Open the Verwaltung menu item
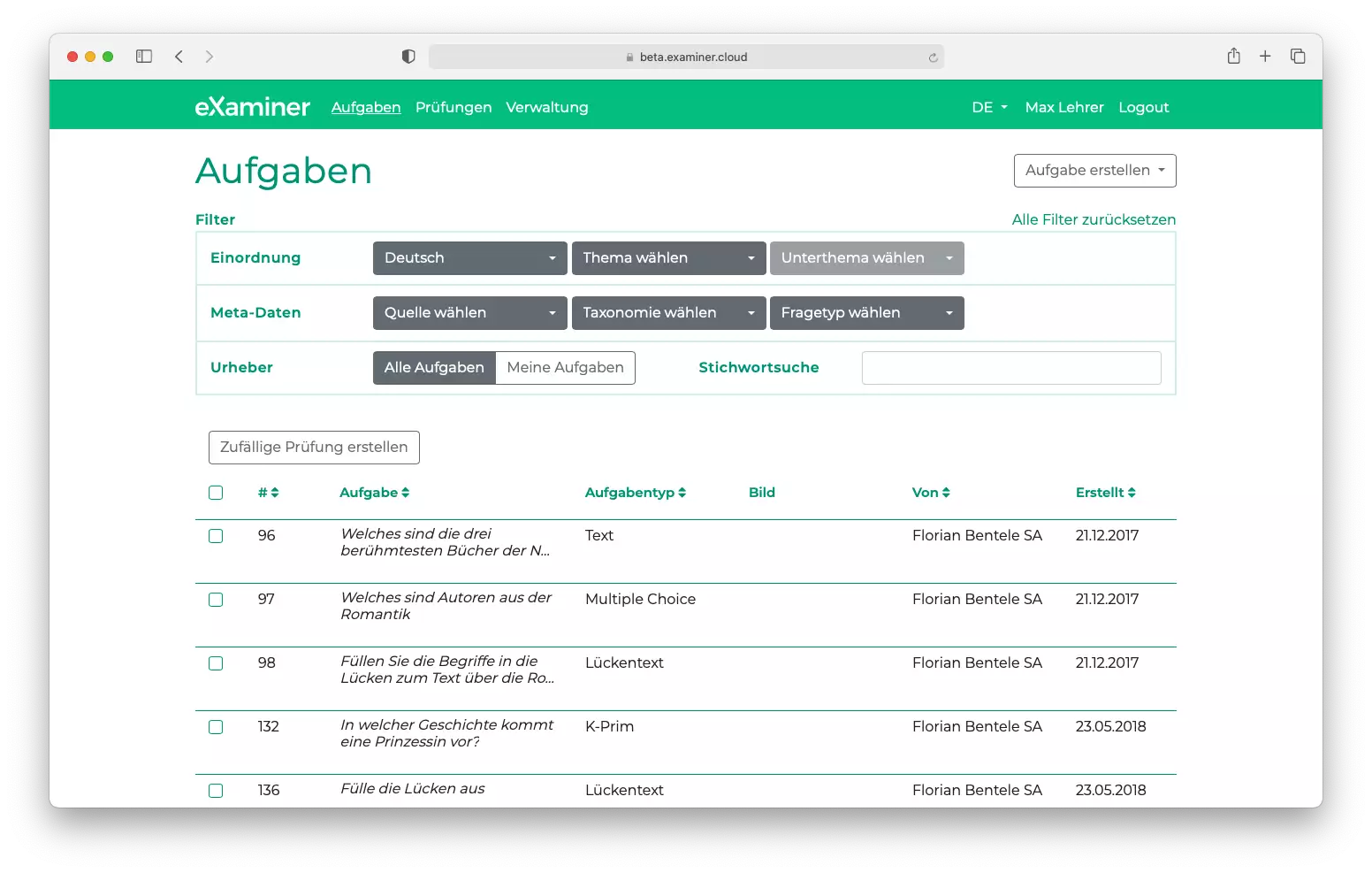The height and width of the screenshot is (873, 1372). pyautogui.click(x=546, y=107)
